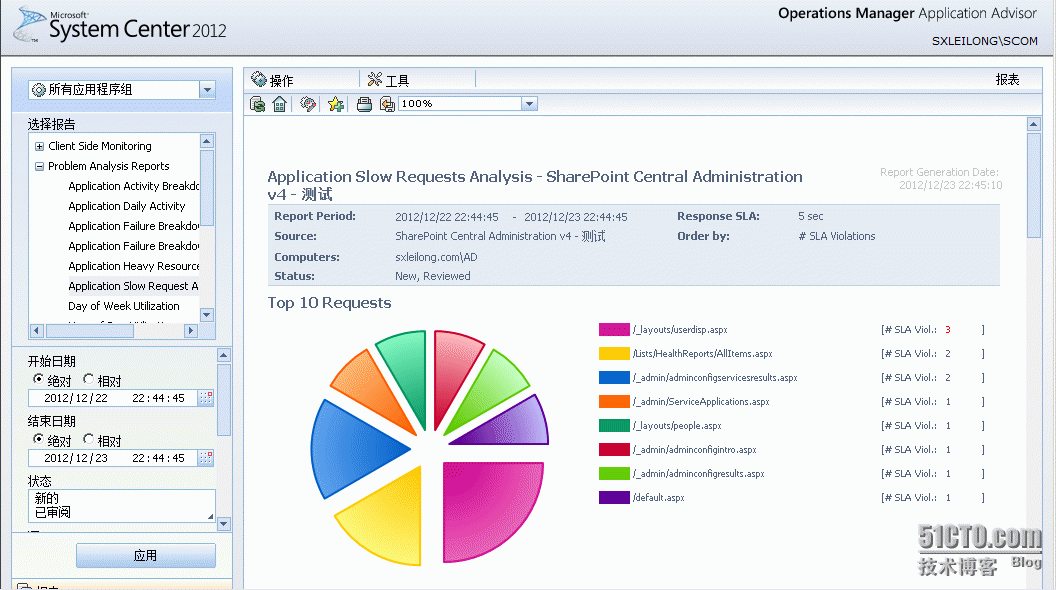Viewport: 1056px width, 590px height.
Task: Click the start date input field
Action: click(113, 398)
